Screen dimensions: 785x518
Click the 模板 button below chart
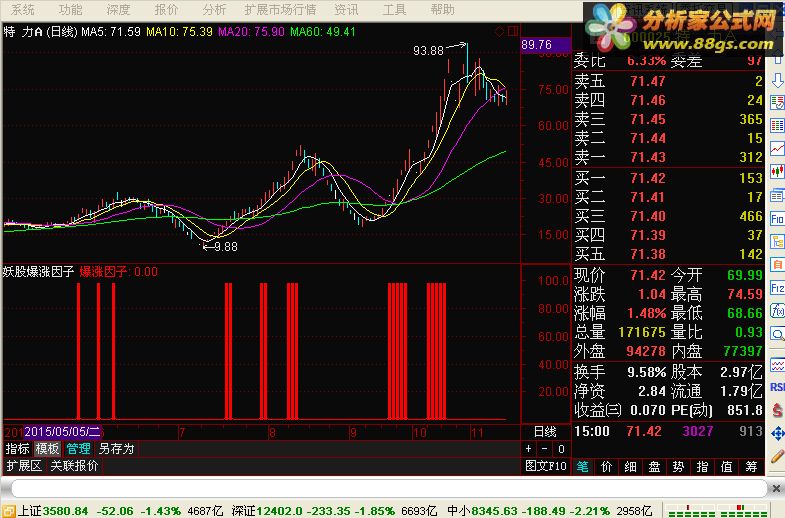[x=48, y=449]
